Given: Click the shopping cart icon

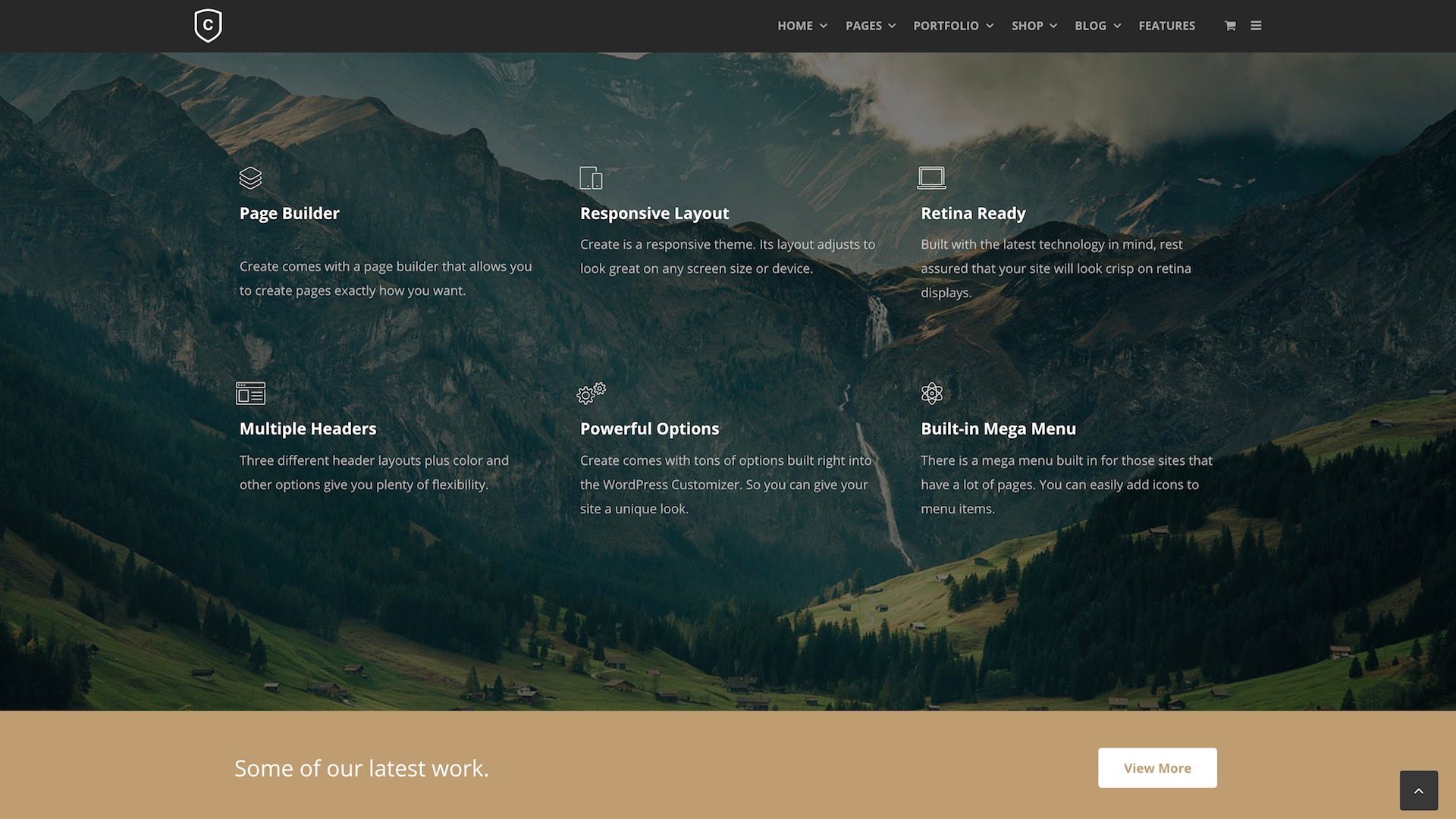Looking at the screenshot, I should tap(1230, 26).
